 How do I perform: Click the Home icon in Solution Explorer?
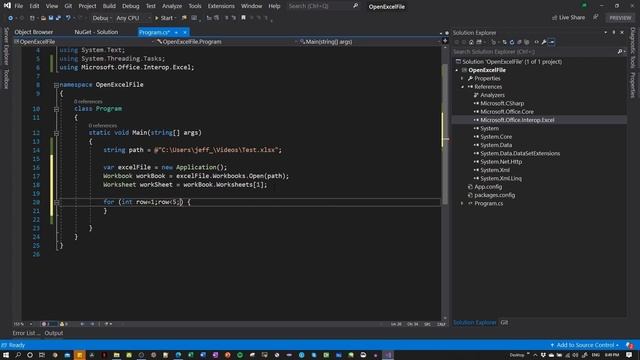471,42
